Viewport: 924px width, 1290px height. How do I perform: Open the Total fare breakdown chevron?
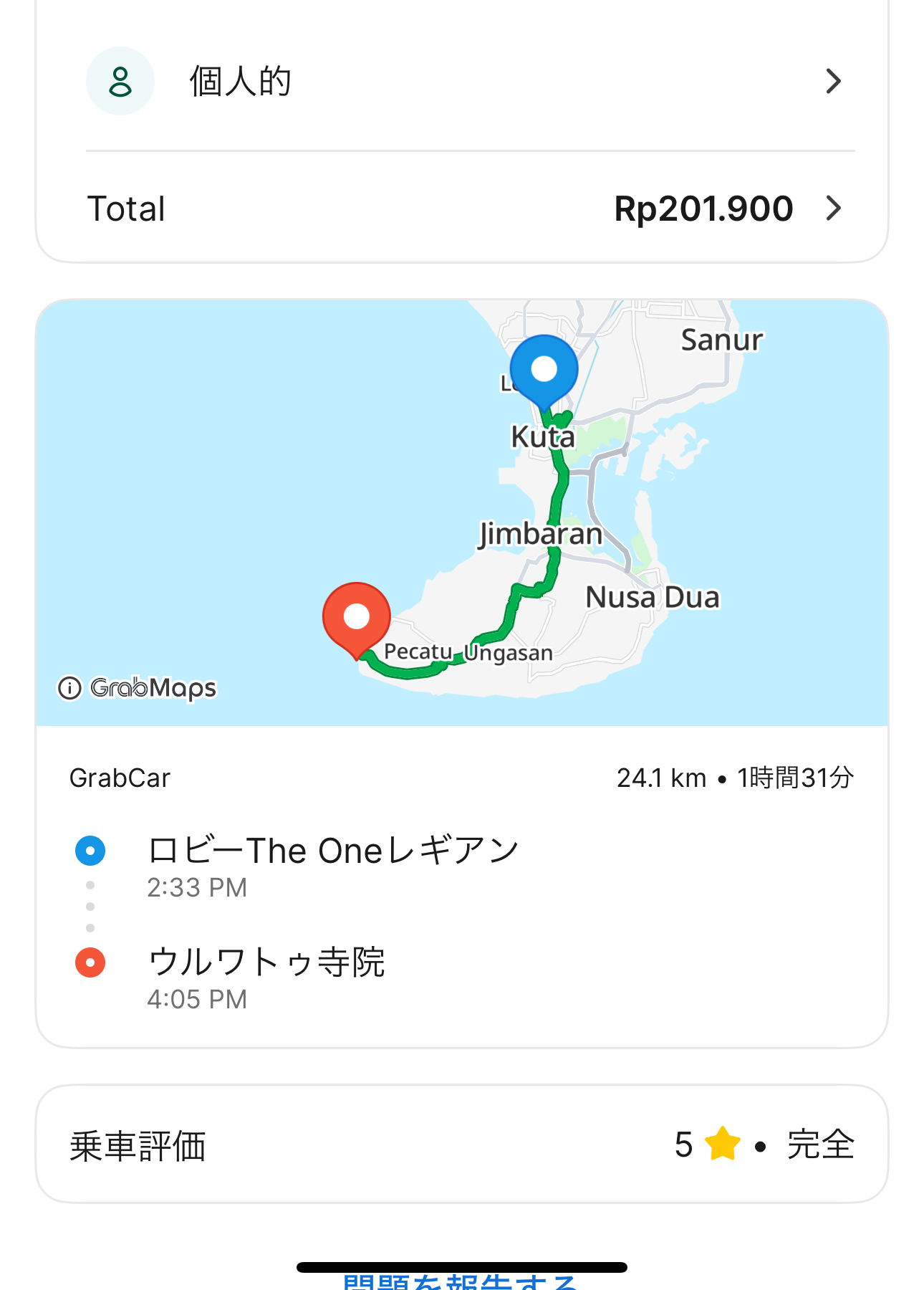[833, 209]
